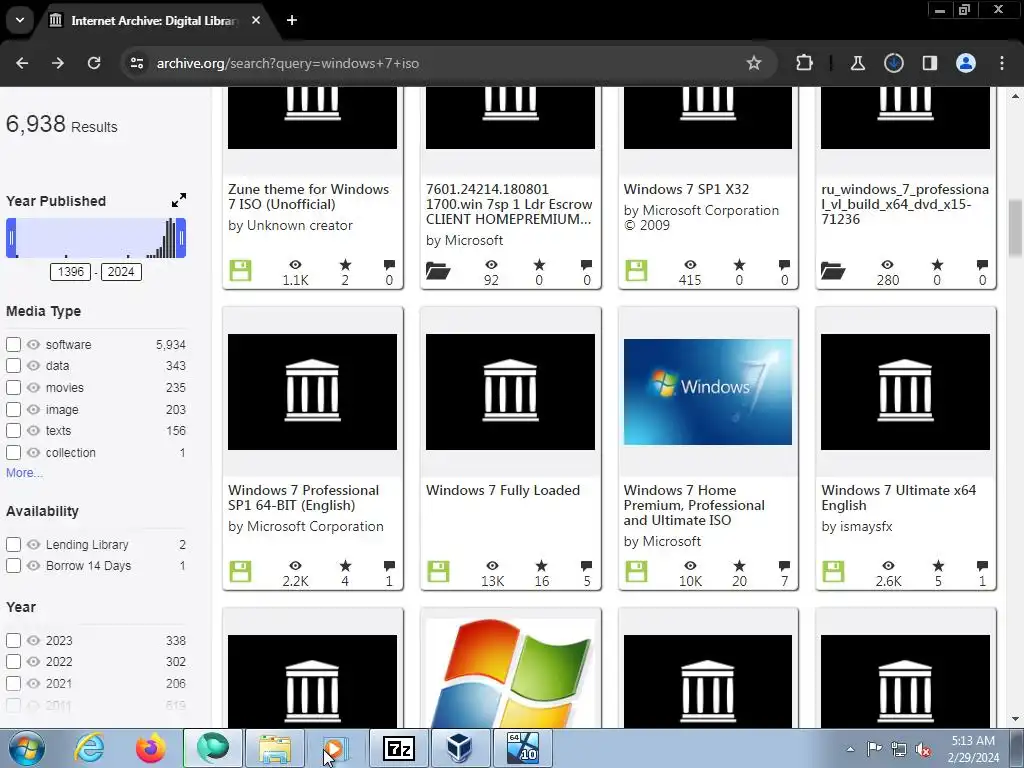Hide texts results with the eye icon
The height and width of the screenshot is (768, 1024).
pos(33,430)
